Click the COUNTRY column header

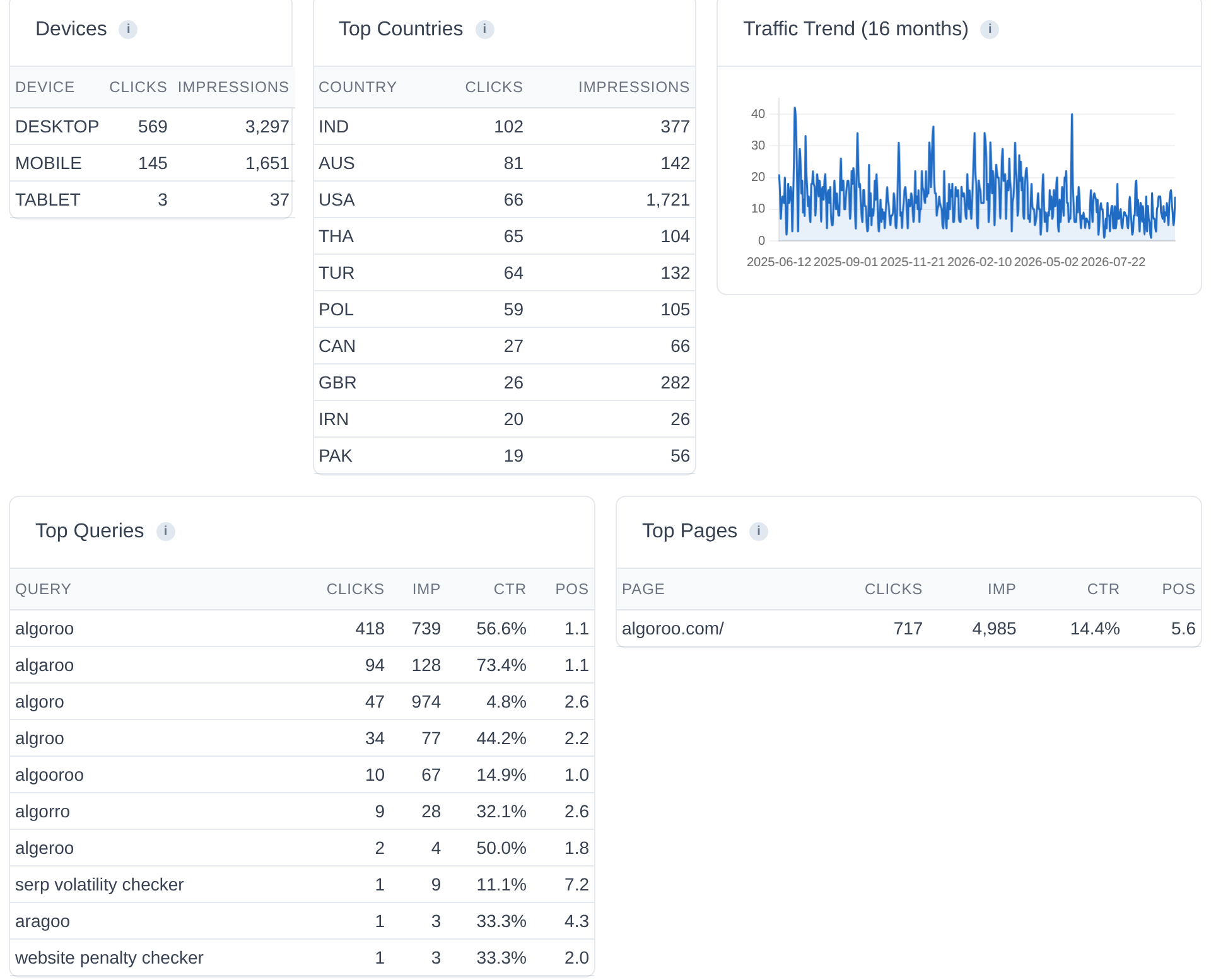point(358,87)
